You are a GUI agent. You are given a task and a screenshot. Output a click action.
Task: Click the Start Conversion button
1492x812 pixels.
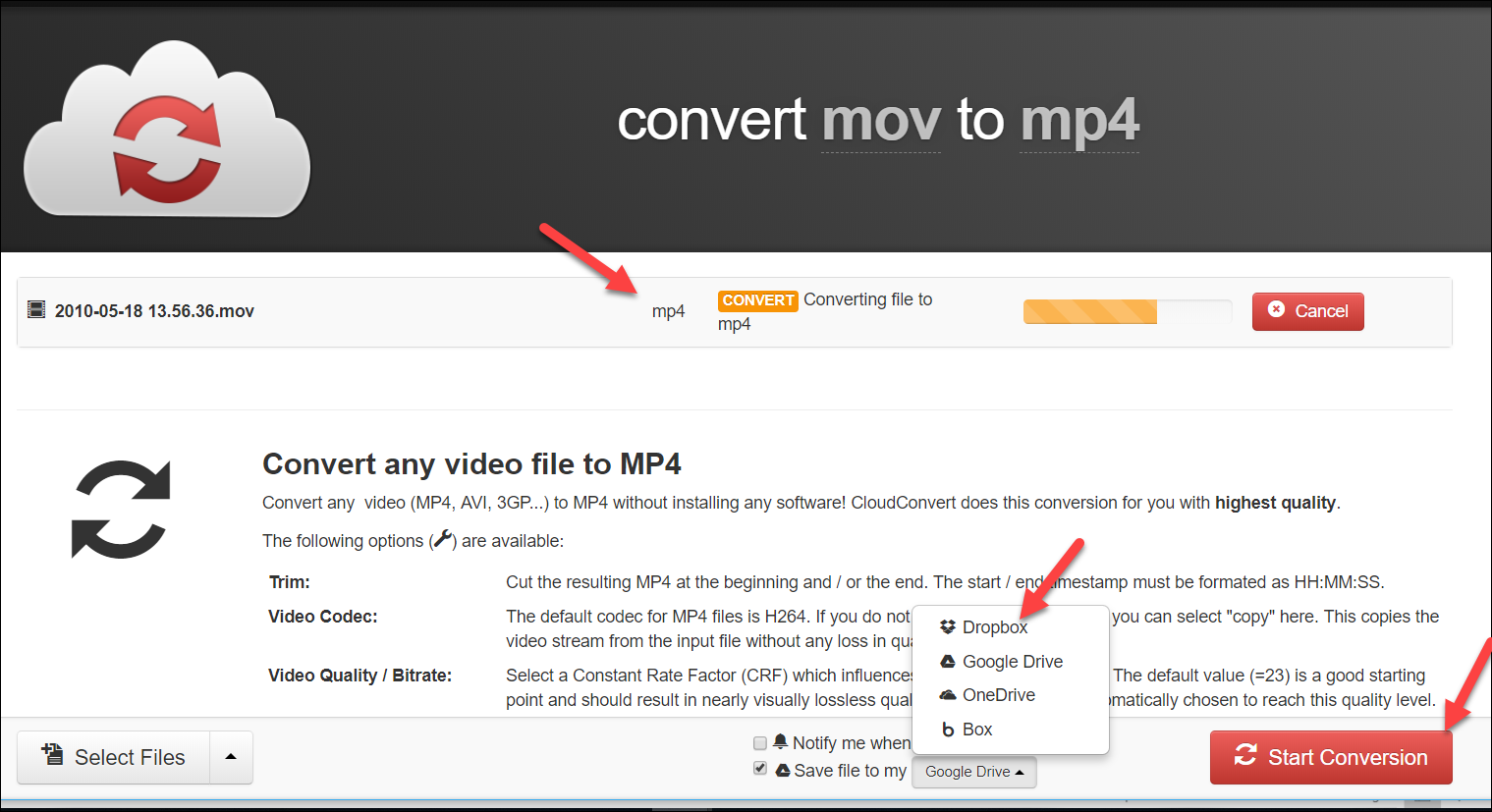pyautogui.click(x=1331, y=757)
